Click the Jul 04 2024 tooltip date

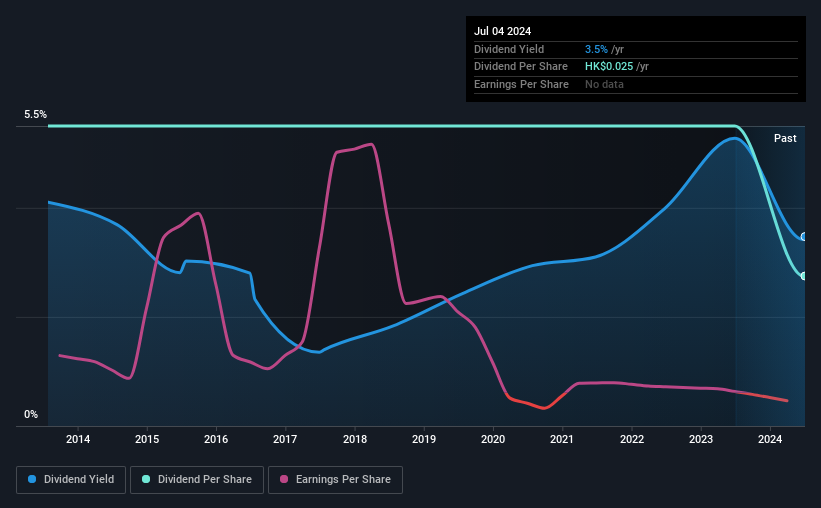pos(503,31)
